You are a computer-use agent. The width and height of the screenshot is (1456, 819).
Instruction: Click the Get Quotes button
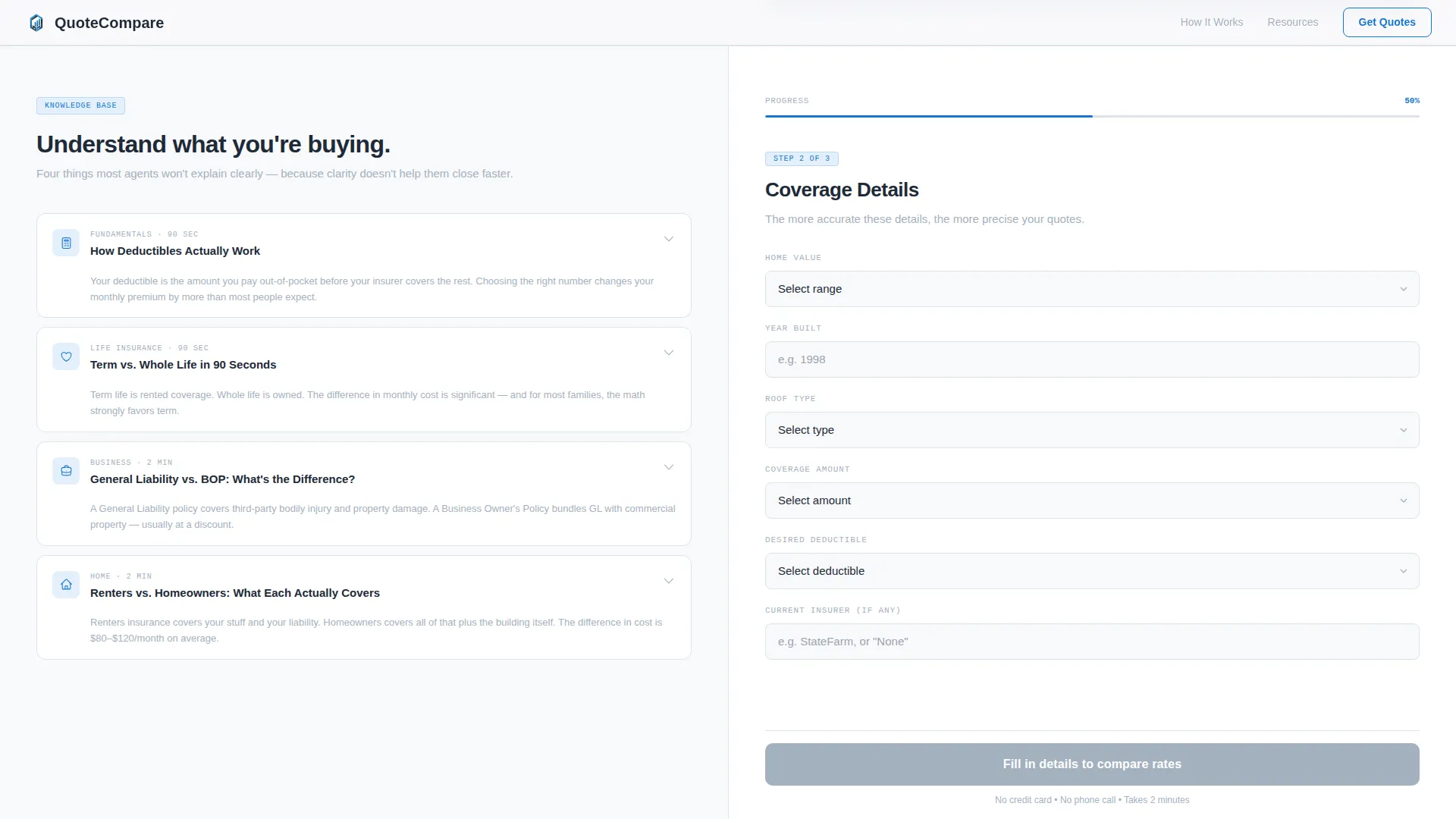[x=1386, y=22]
